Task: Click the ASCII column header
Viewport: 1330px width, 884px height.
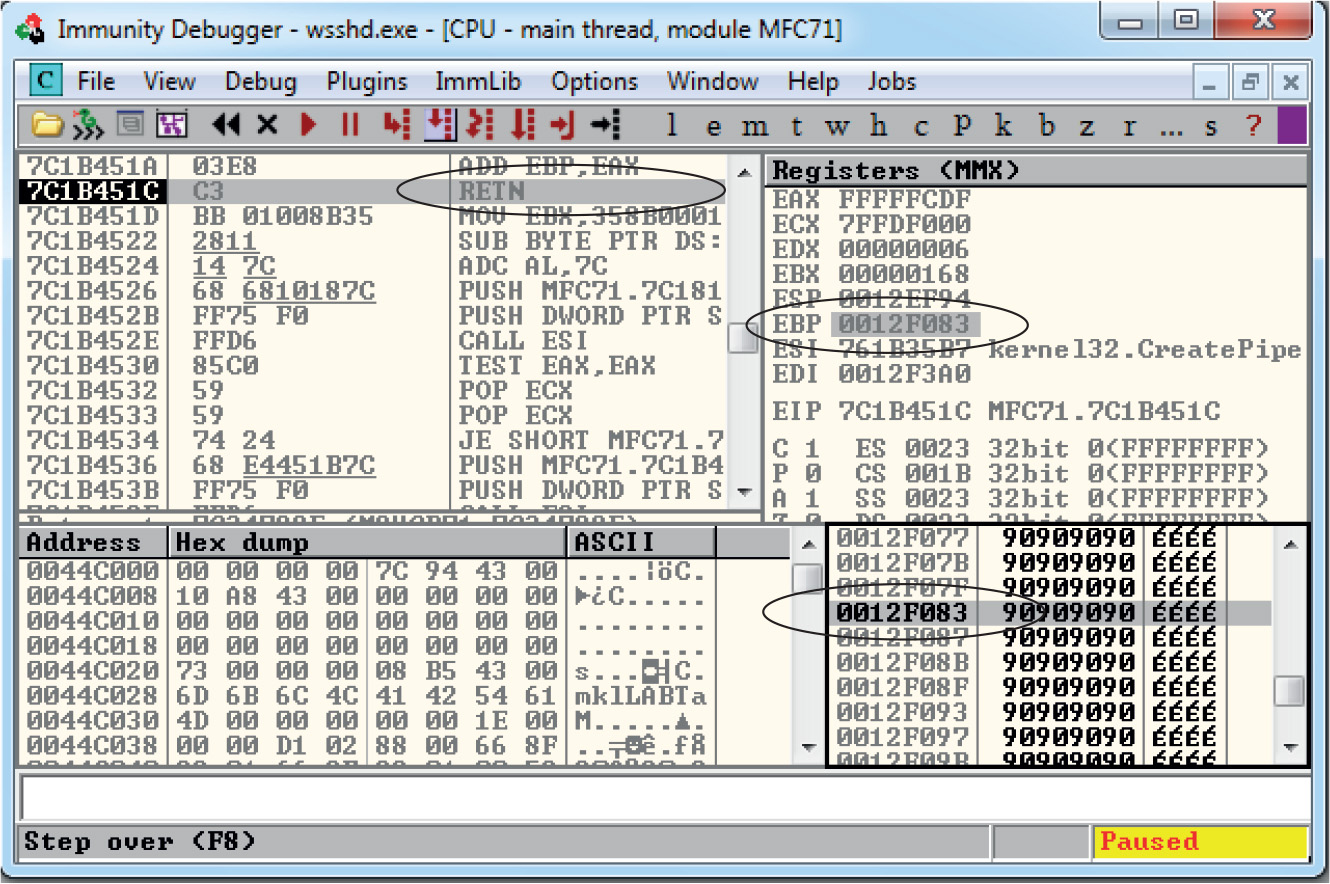Action: coord(641,543)
